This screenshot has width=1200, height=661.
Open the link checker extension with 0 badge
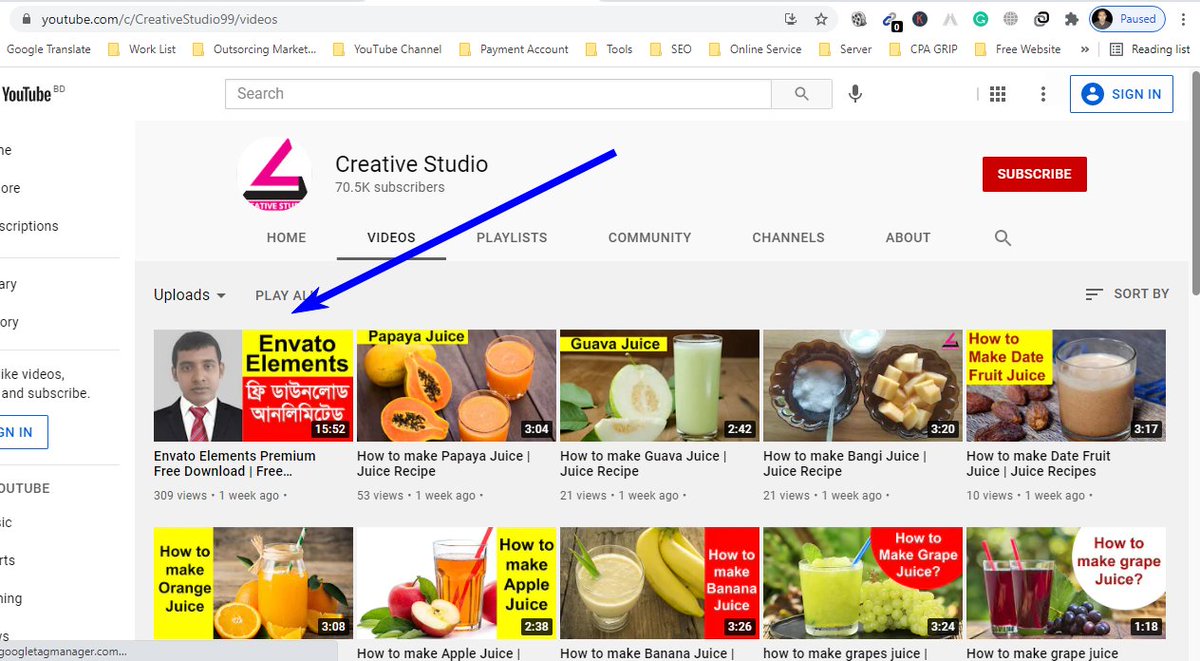pos(890,19)
